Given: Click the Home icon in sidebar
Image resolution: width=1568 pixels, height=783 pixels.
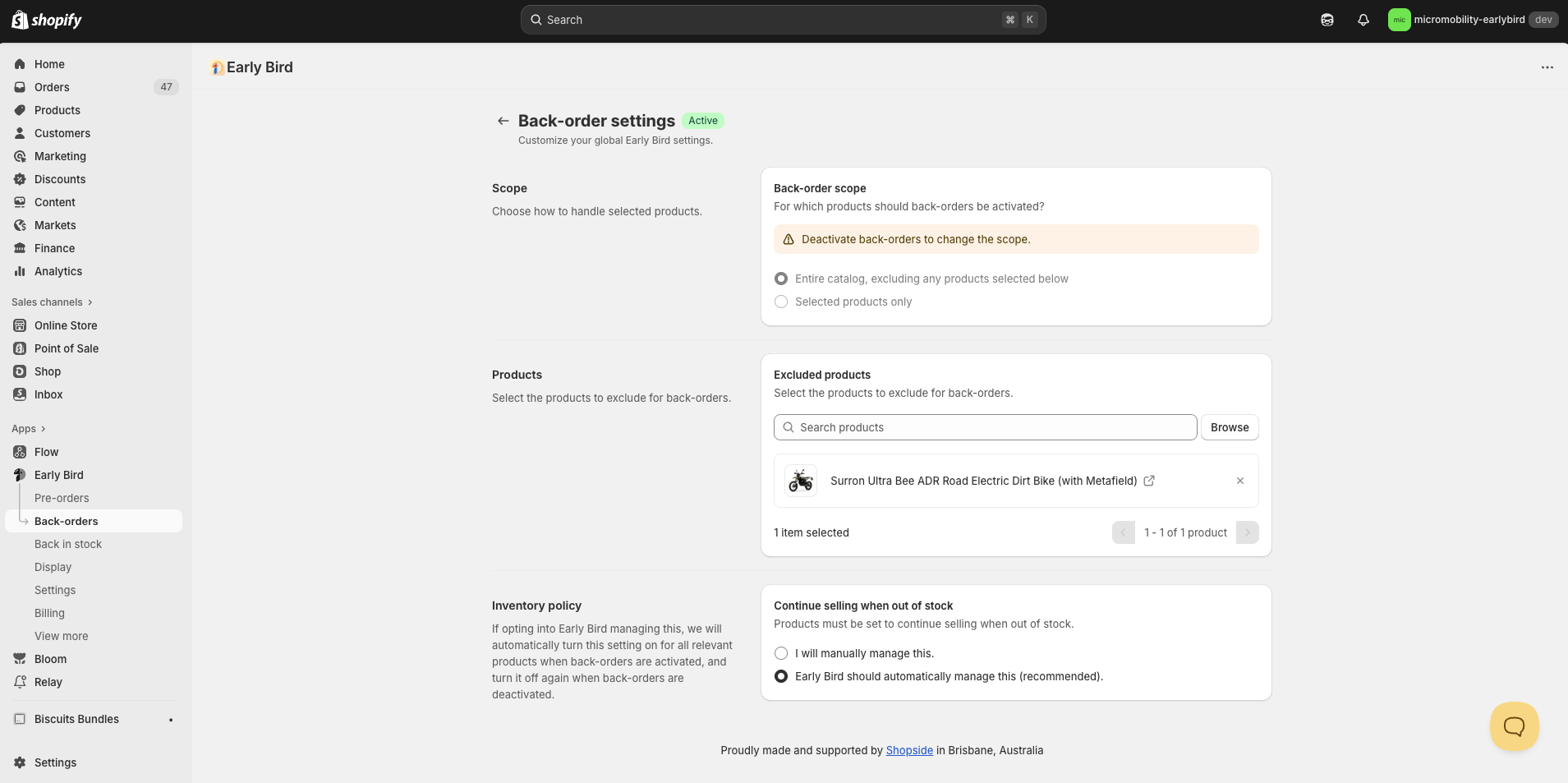Looking at the screenshot, I should click(20, 64).
